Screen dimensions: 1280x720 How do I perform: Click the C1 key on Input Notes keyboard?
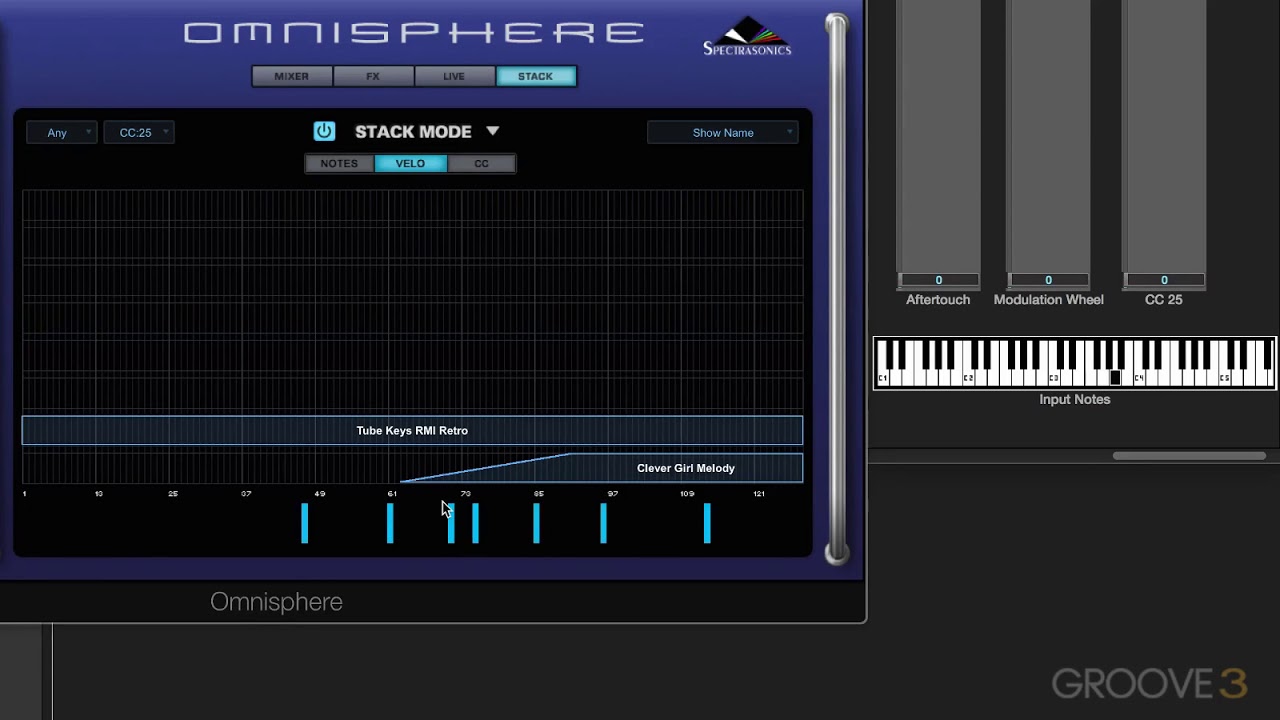tap(882, 378)
